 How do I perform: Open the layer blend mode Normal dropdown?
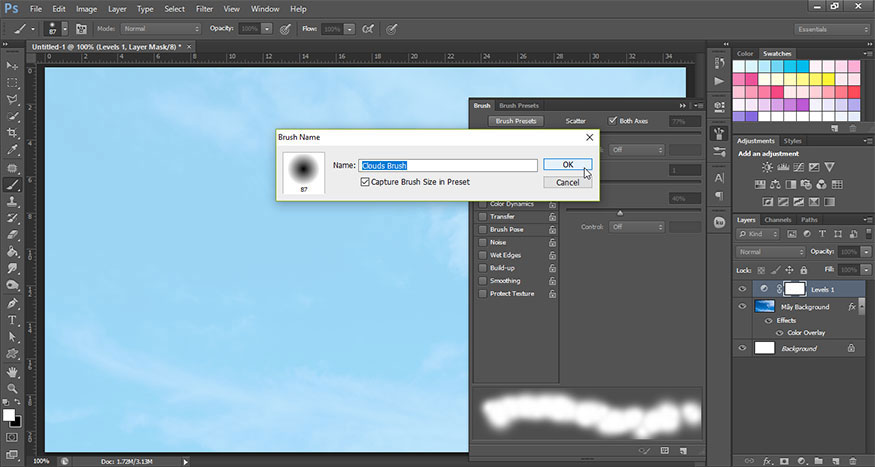770,252
